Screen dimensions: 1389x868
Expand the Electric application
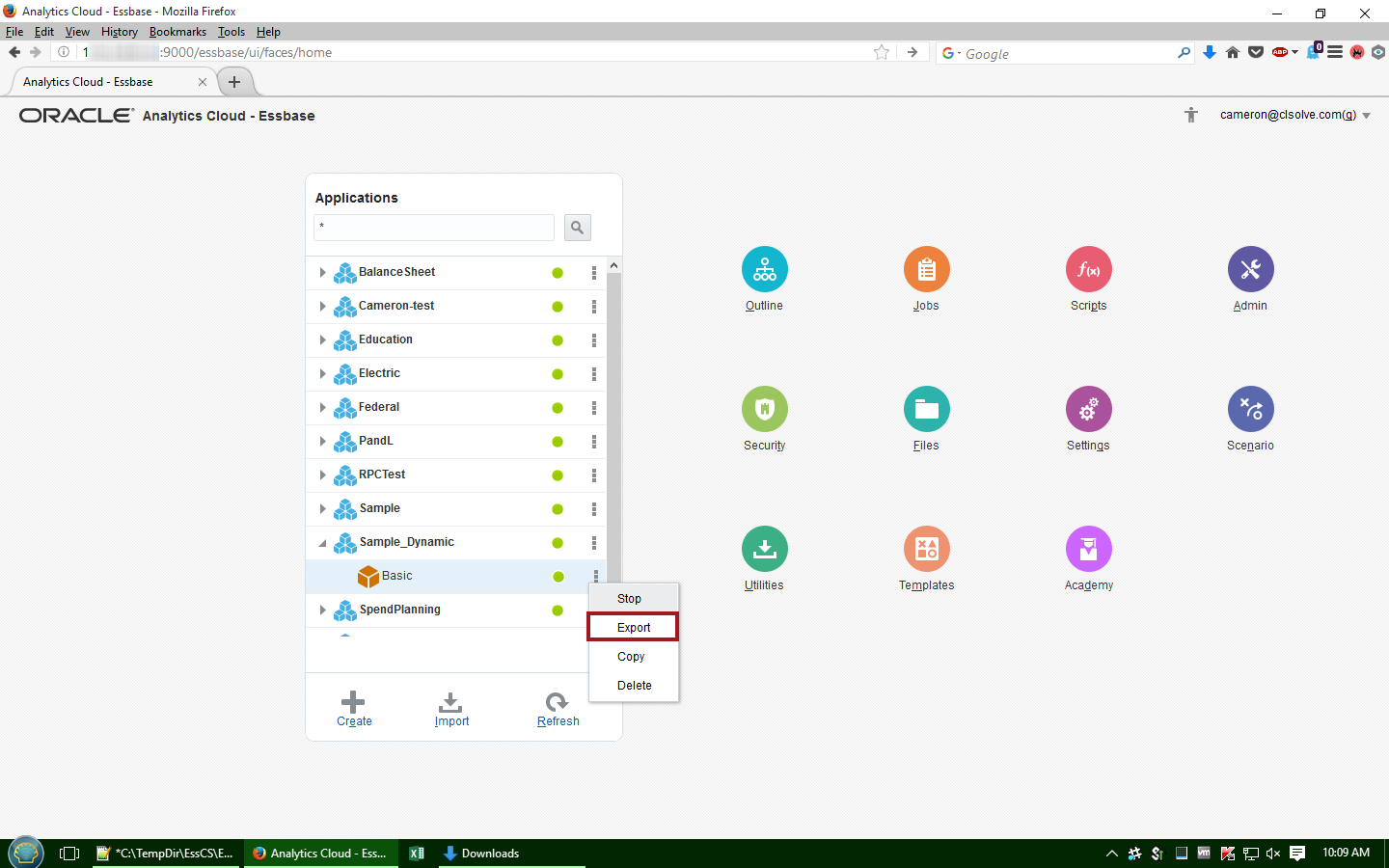tap(322, 374)
